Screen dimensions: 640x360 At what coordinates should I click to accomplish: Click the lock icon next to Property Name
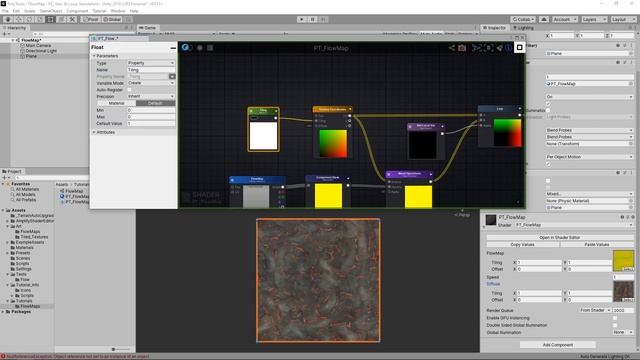coord(172,76)
